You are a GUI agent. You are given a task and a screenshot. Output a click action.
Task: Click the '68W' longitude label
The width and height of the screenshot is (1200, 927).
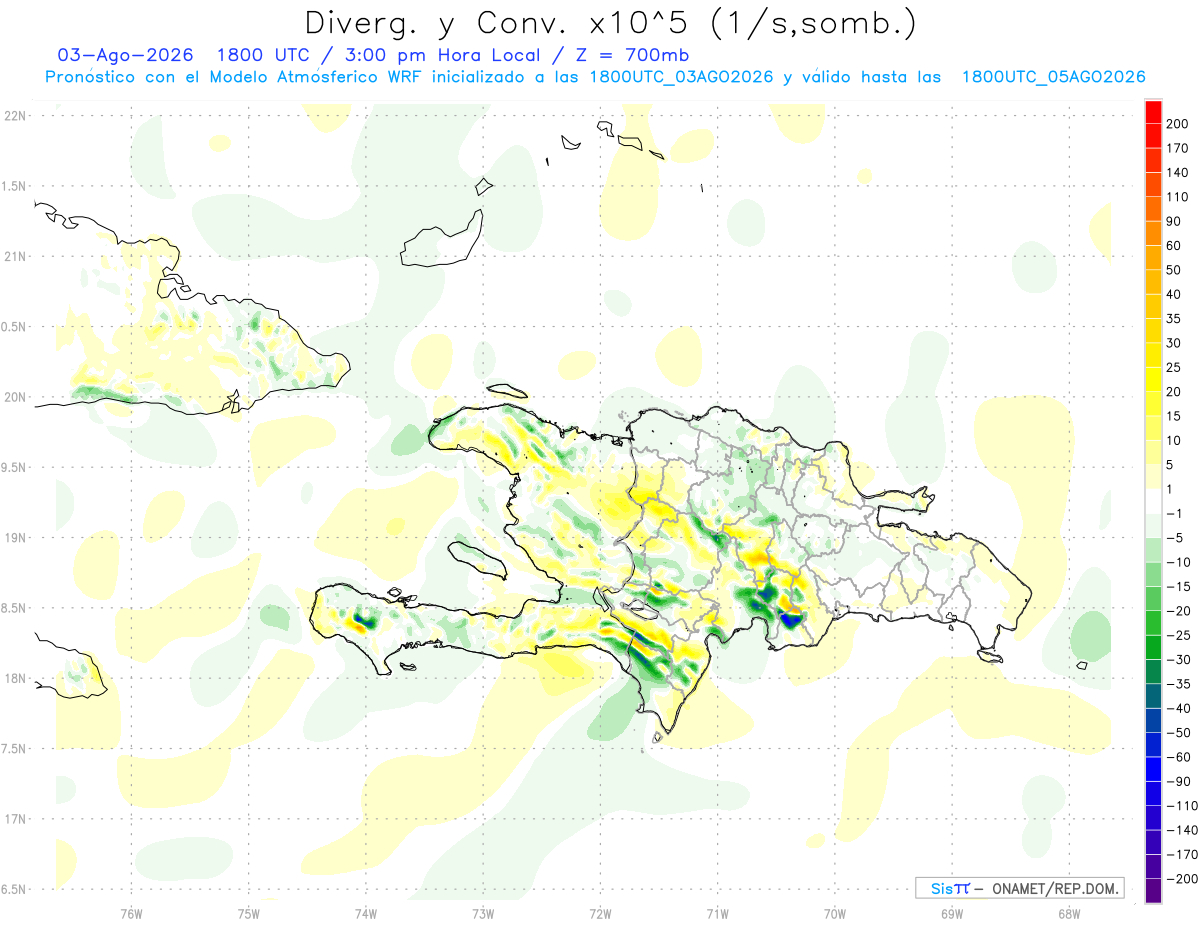(x=1069, y=913)
